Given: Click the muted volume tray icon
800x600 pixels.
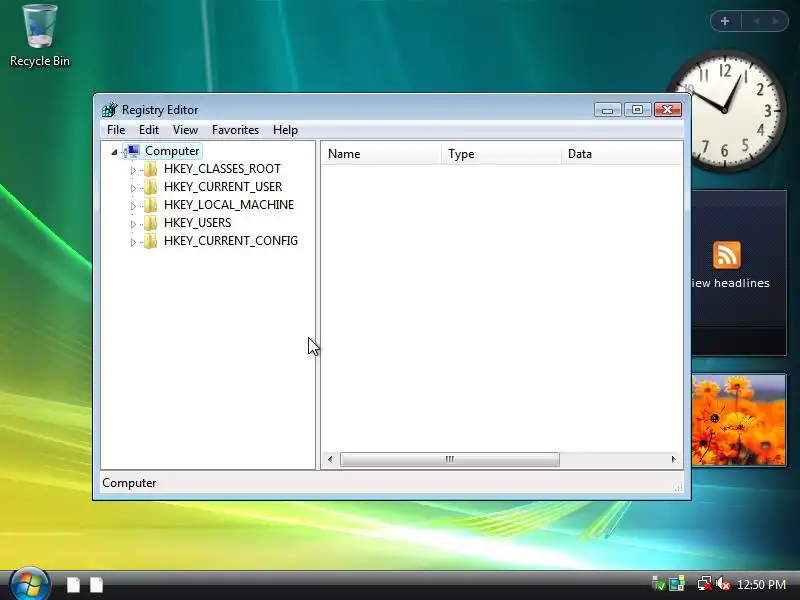Looking at the screenshot, I should pyautogui.click(x=723, y=584).
